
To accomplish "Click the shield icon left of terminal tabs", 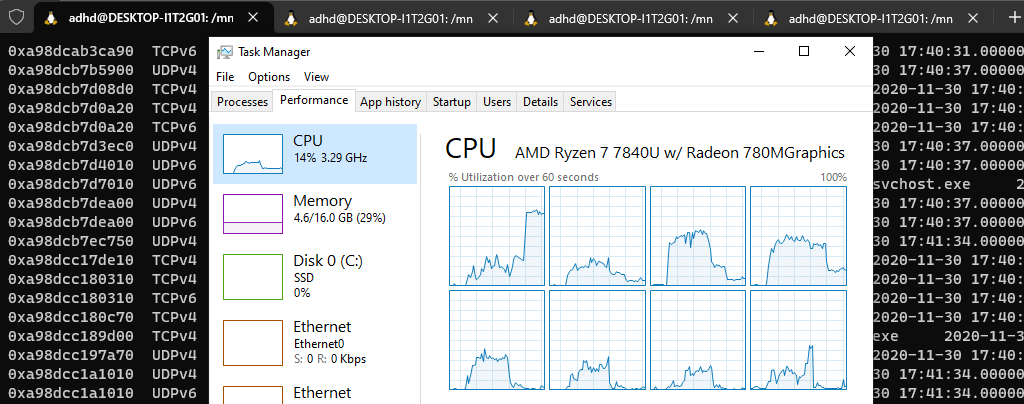I will click(x=14, y=19).
